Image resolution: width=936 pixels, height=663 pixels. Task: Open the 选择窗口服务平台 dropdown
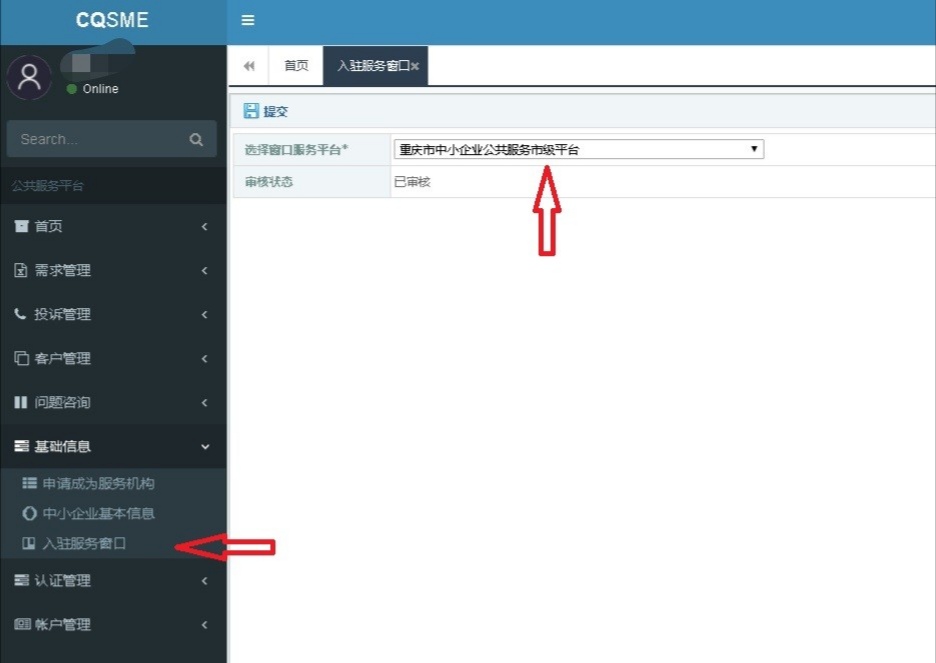point(578,149)
